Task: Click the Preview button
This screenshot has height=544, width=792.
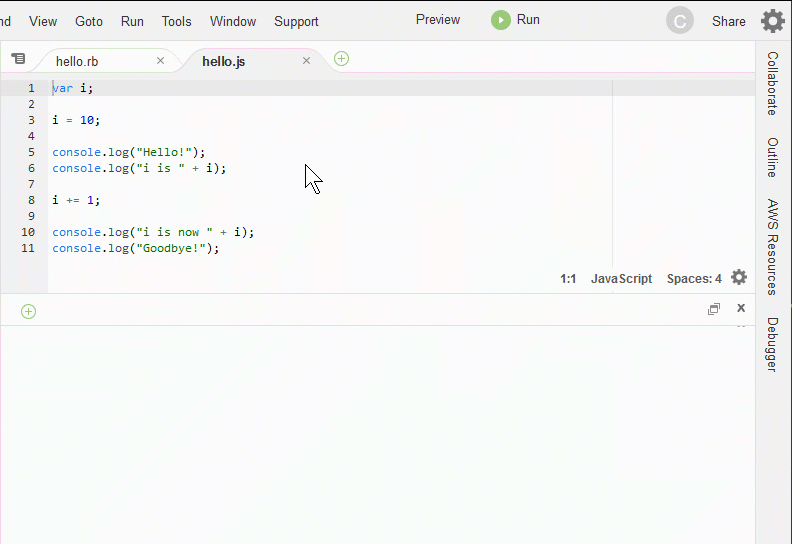Action: pyautogui.click(x=438, y=20)
